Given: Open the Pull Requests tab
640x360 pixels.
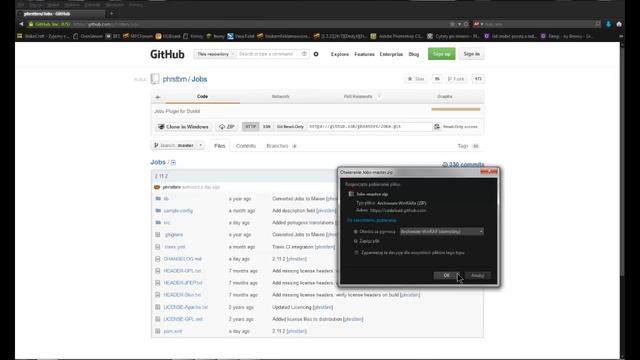Looking at the screenshot, I should [x=362, y=96].
